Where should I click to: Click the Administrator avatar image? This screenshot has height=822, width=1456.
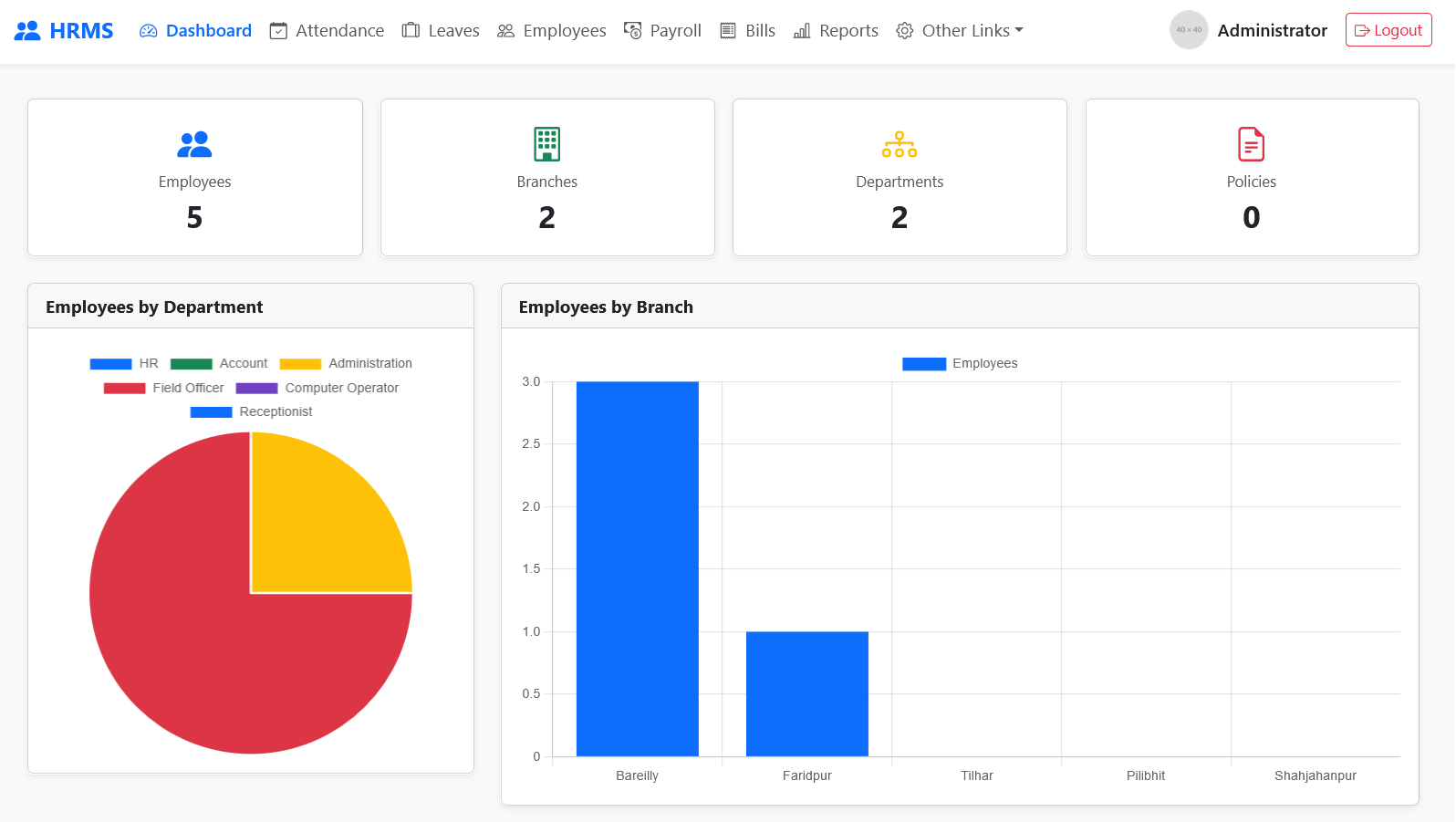point(1188,30)
